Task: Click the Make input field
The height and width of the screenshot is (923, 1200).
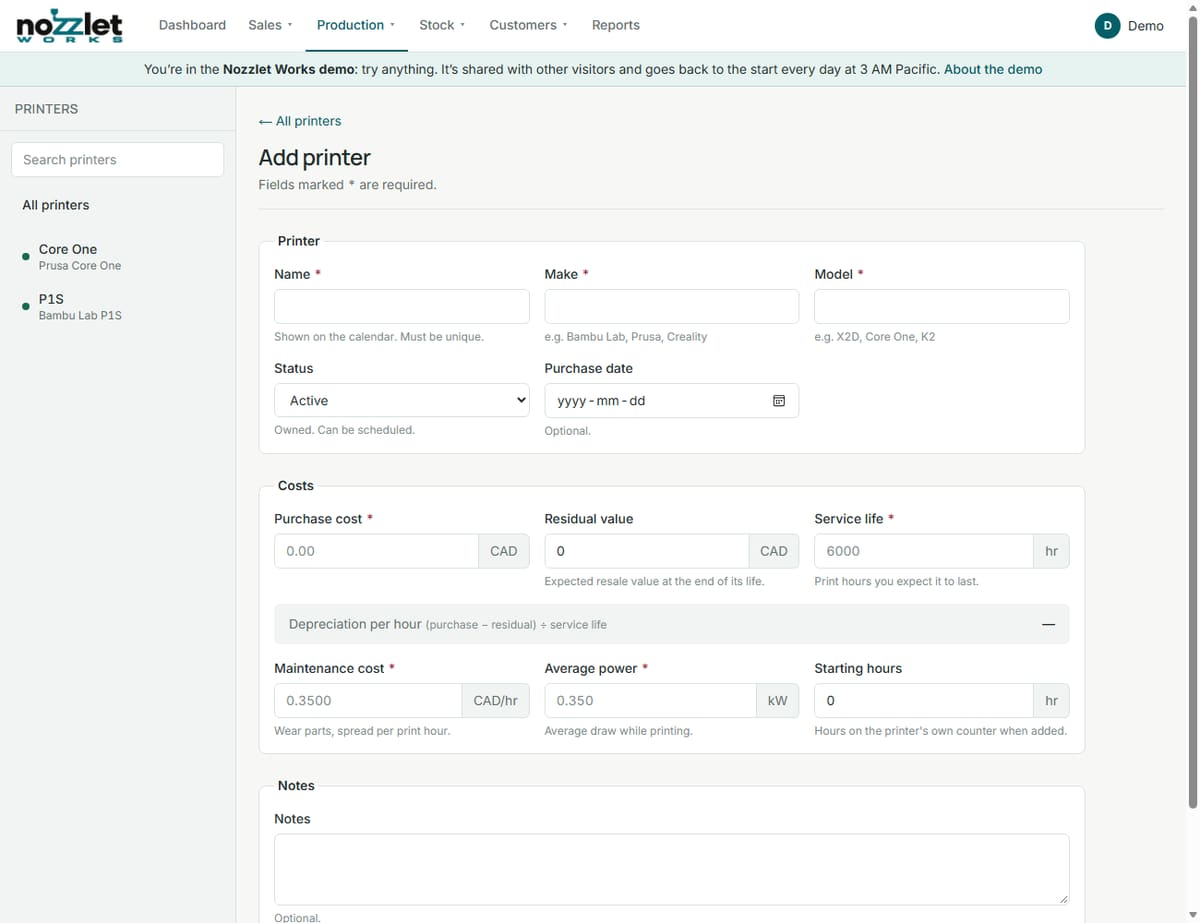Action: [x=672, y=307]
